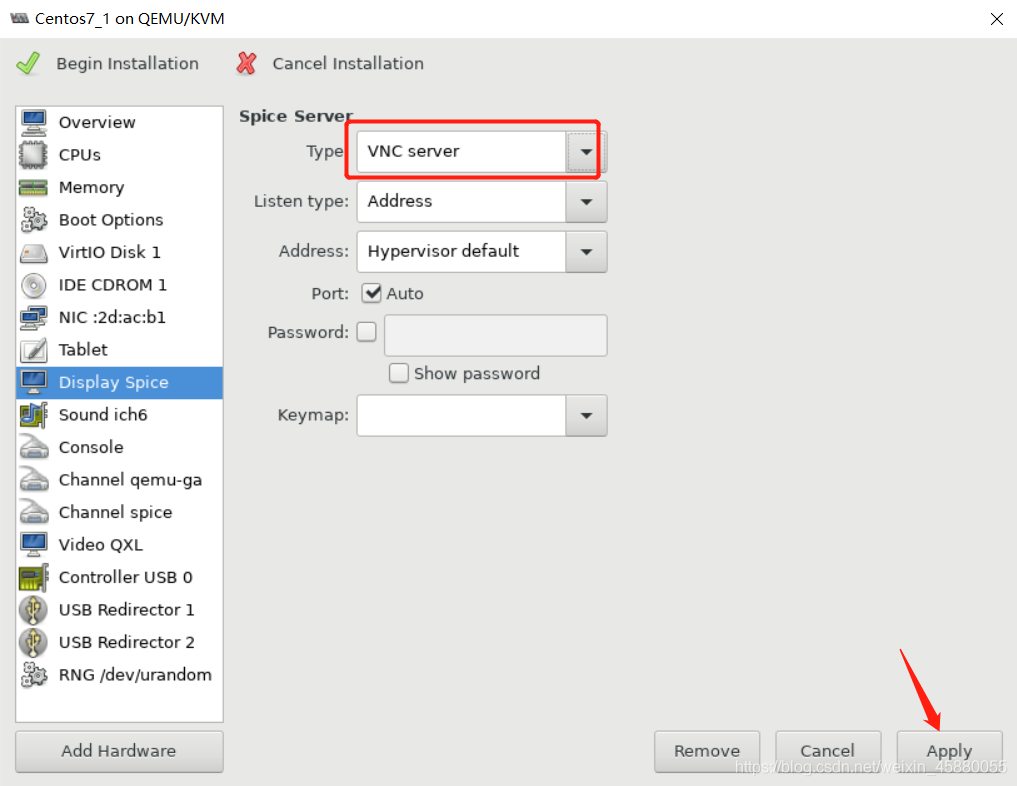Click into the Password text field
This screenshot has height=786, width=1017.
click(x=496, y=335)
